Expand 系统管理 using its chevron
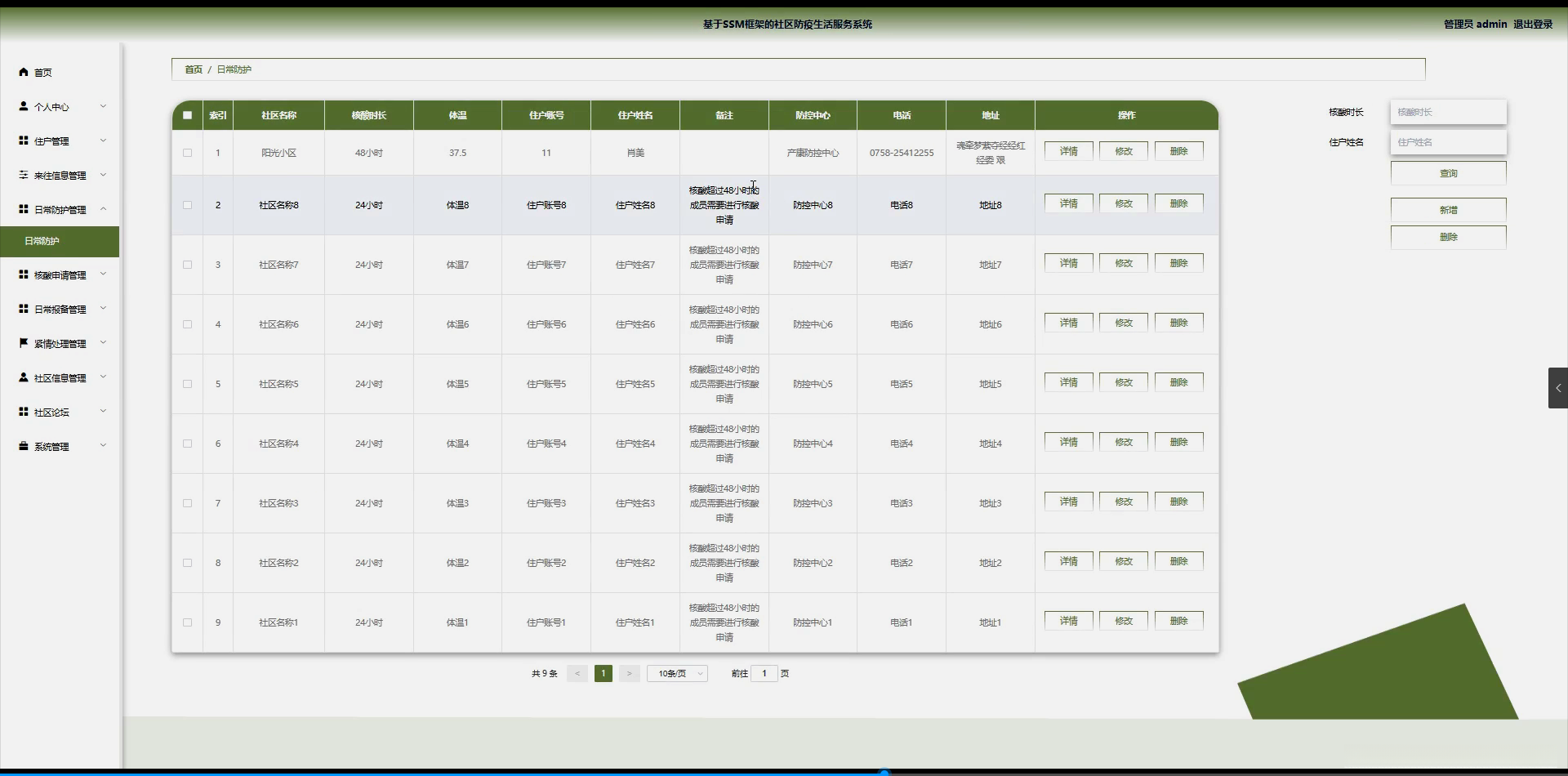Image resolution: width=1568 pixels, height=776 pixels. coord(103,446)
